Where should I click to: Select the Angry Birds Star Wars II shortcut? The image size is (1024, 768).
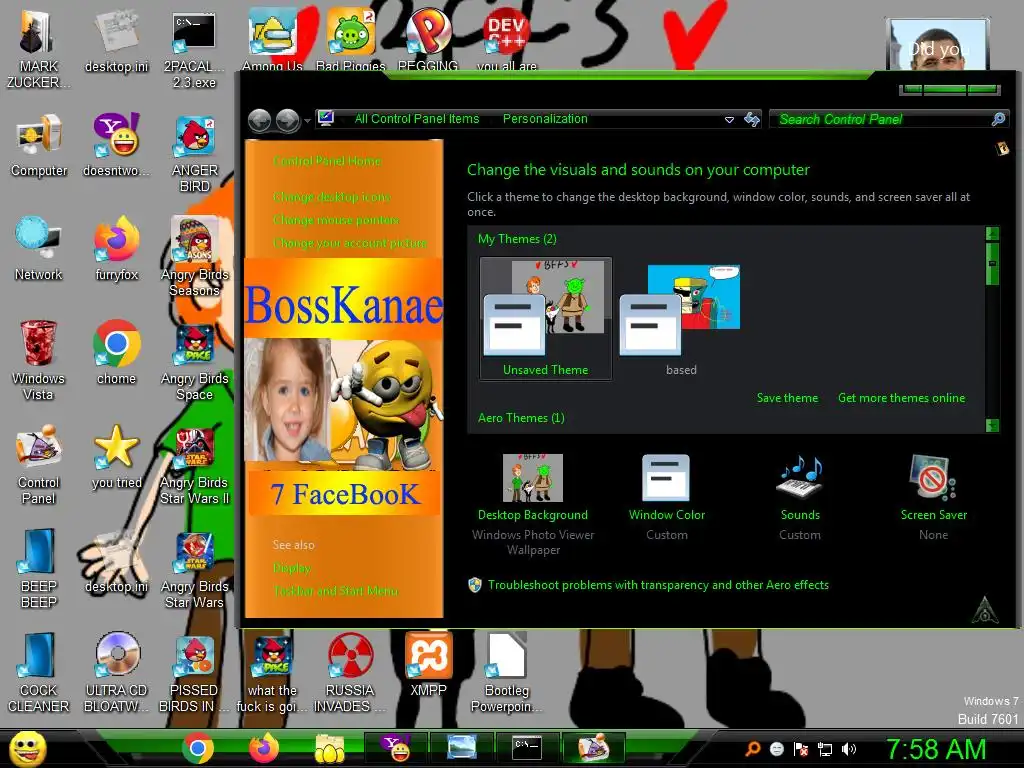194,465
